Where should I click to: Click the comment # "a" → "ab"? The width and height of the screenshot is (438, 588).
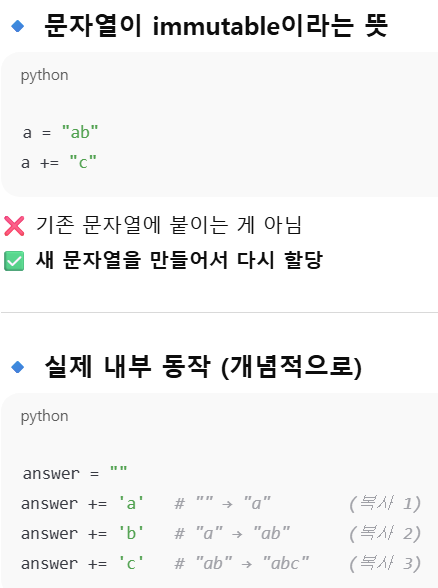pyautogui.click(x=232, y=533)
